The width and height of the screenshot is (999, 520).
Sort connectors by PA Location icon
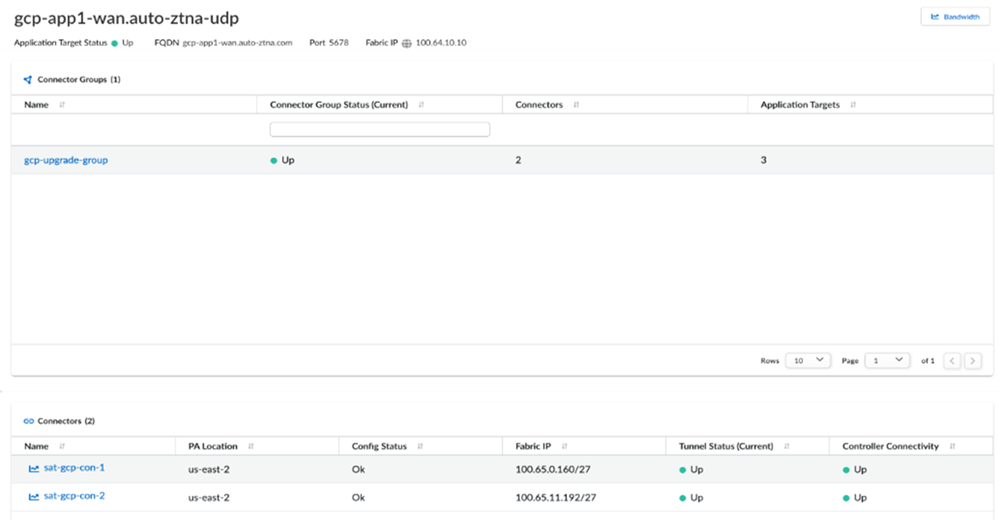[251, 446]
